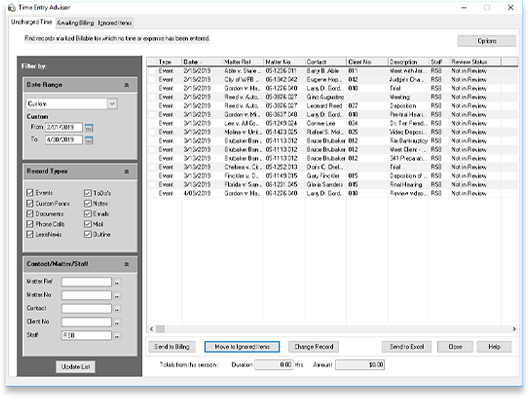This screenshot has height=398, width=529.
Task: Toggle the ToDo's record type checkbox
Action: (x=88, y=193)
